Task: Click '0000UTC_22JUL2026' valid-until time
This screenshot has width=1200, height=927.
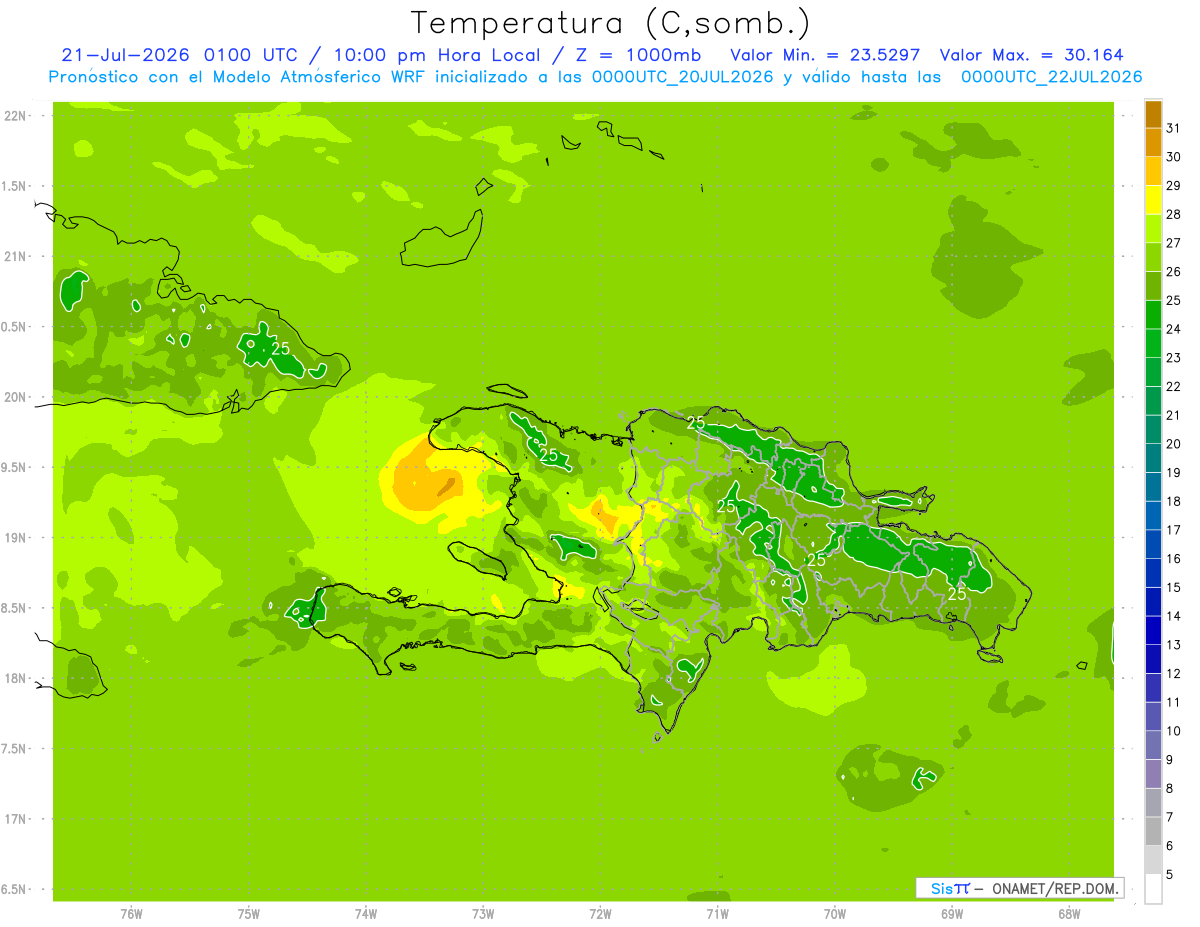Action: tap(1051, 77)
